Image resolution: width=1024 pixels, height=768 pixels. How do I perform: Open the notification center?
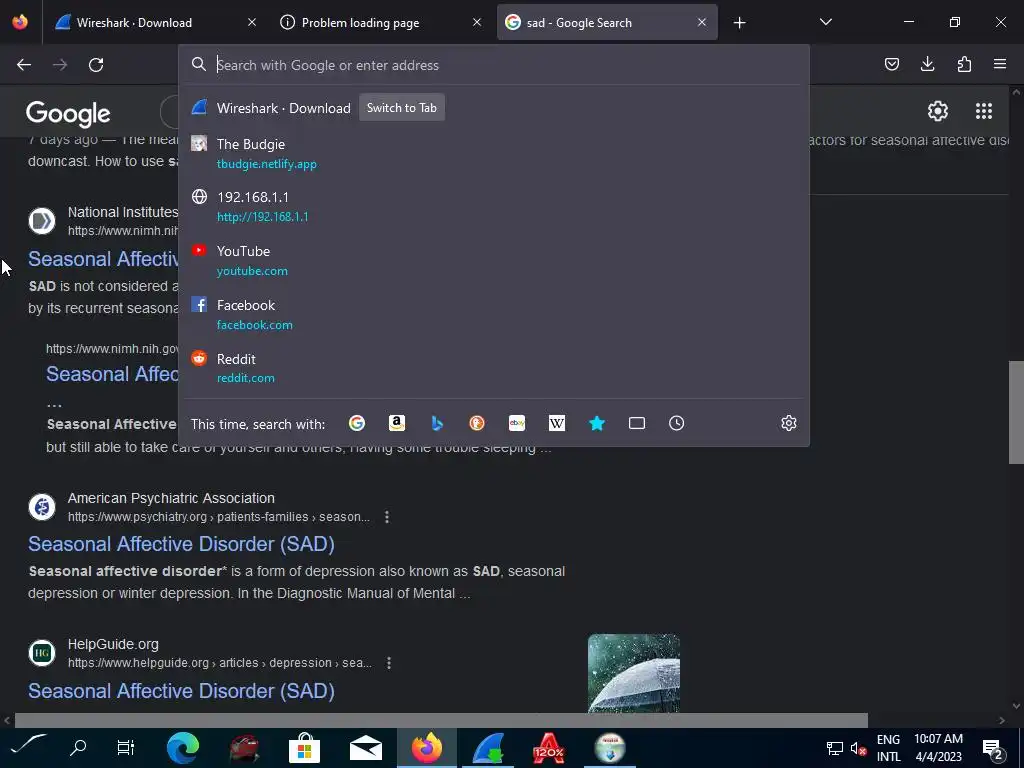click(993, 749)
